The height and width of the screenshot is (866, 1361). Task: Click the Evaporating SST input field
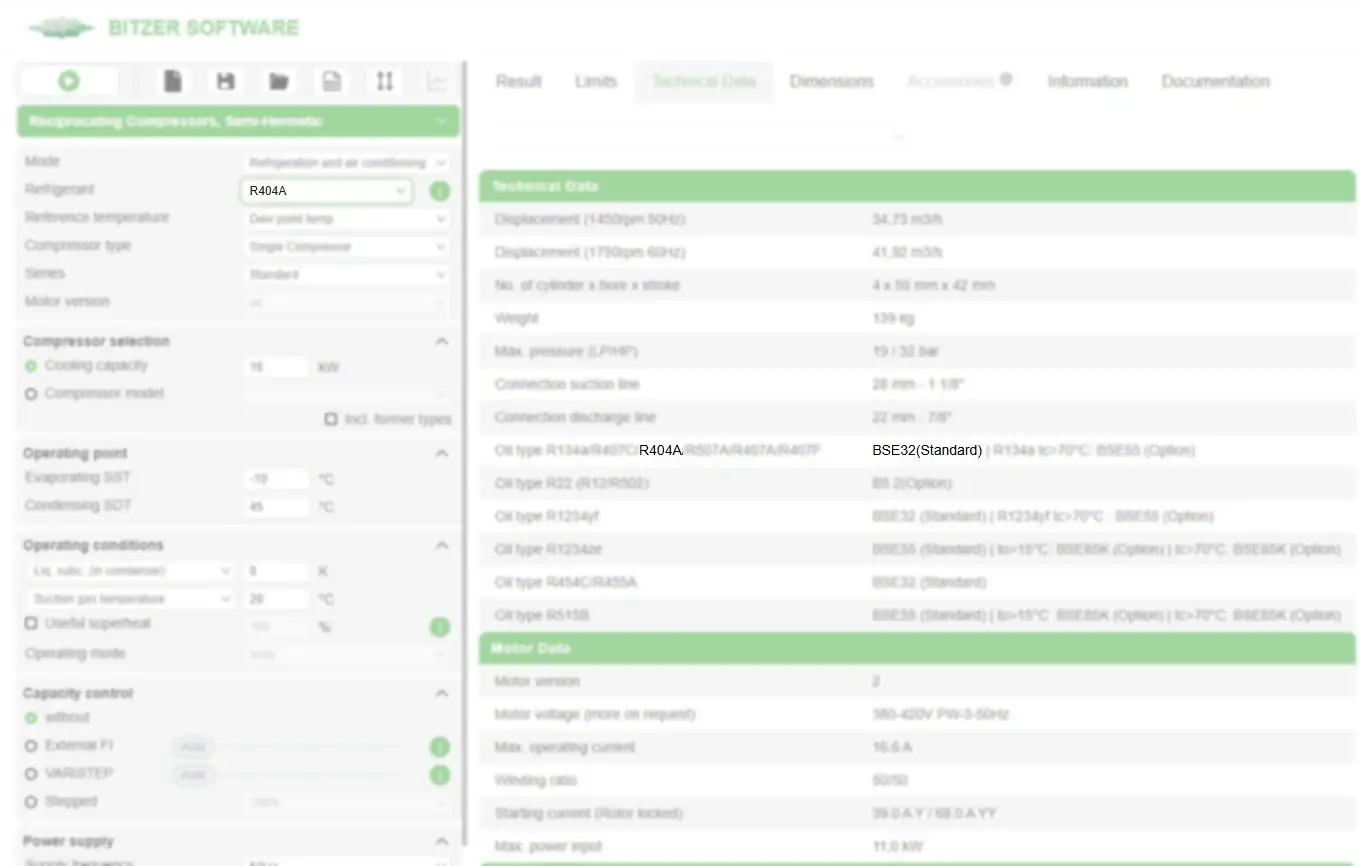[276, 479]
